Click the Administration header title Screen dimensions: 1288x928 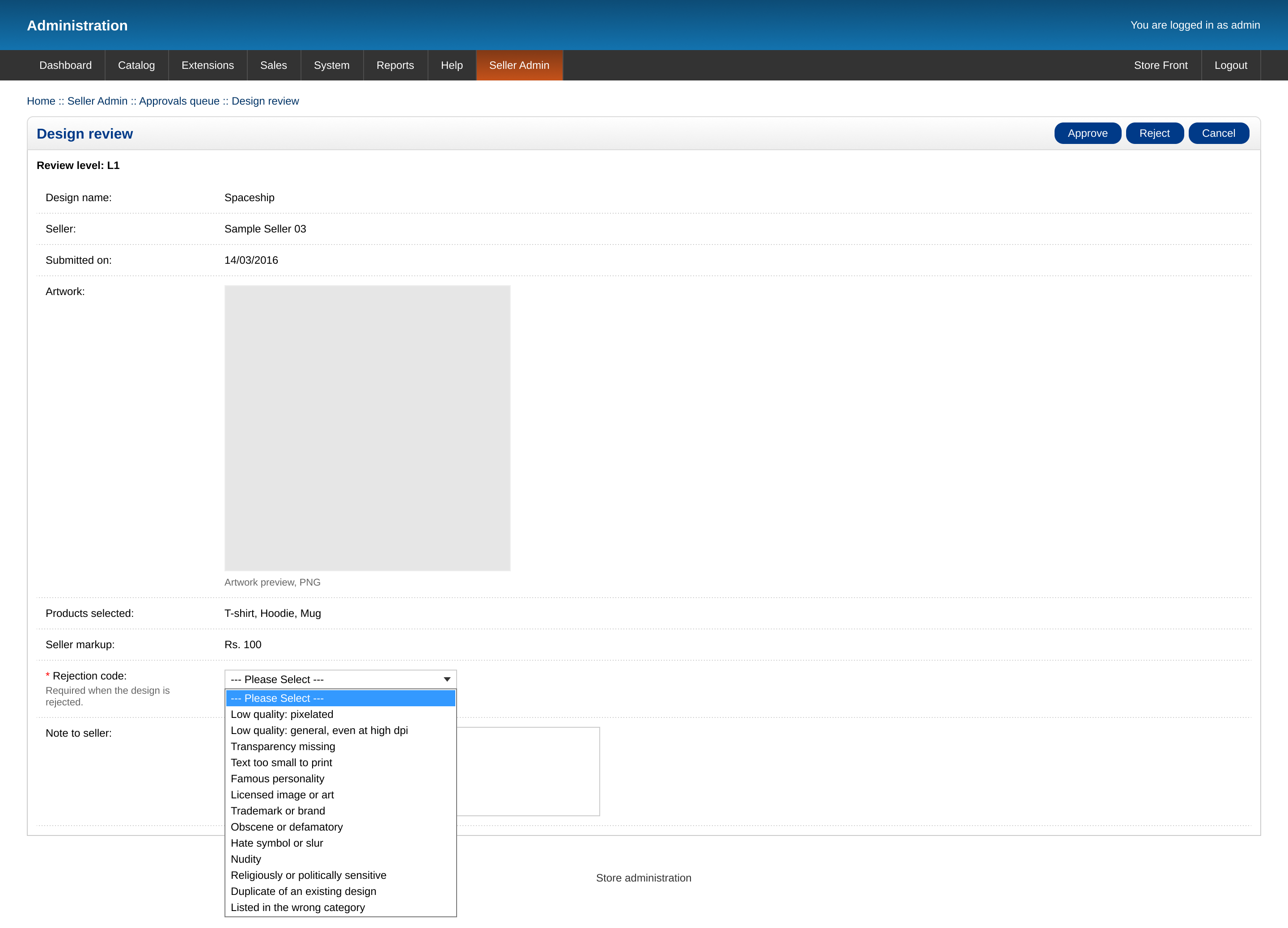tap(77, 25)
